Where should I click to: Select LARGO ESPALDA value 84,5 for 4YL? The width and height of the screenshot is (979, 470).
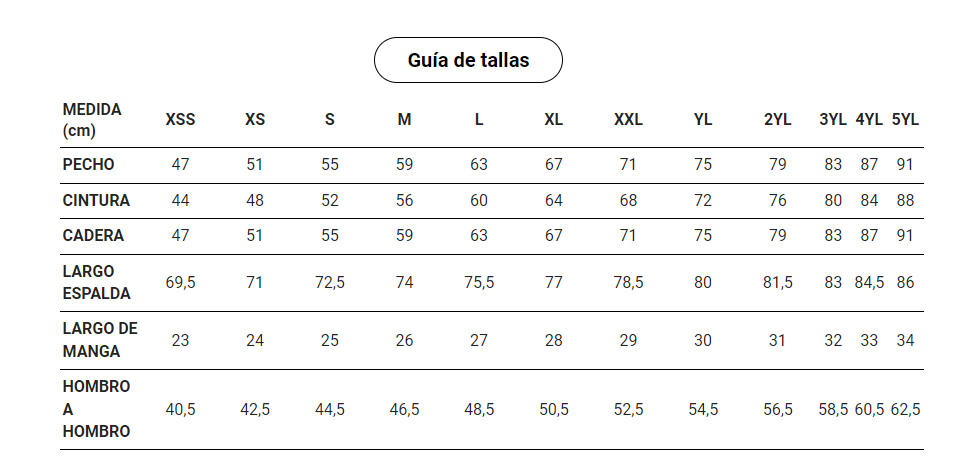pyautogui.click(x=869, y=283)
